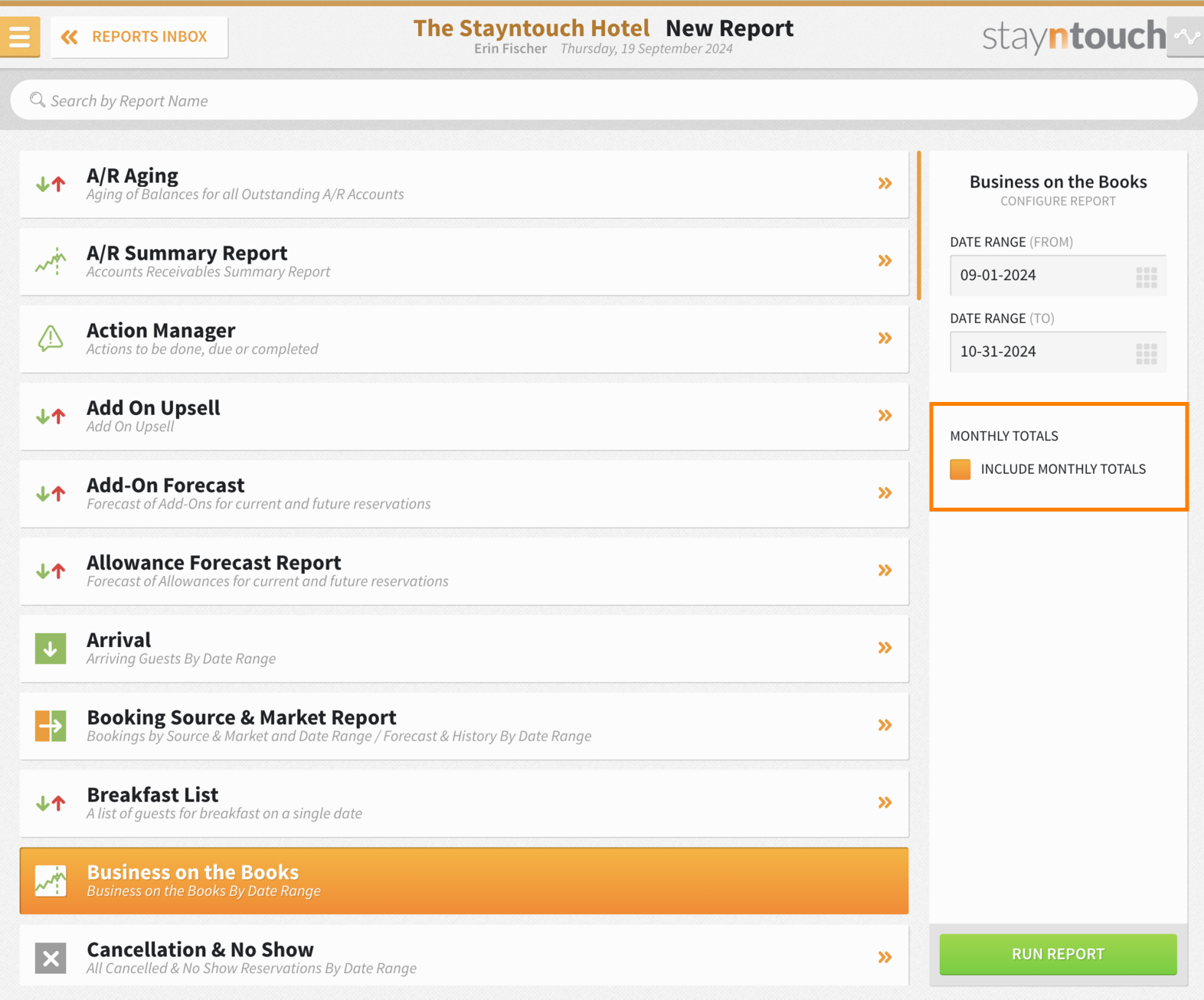Click the Add-On Forecast arrows icon
The width and height of the screenshot is (1204, 1000).
pos(51,493)
